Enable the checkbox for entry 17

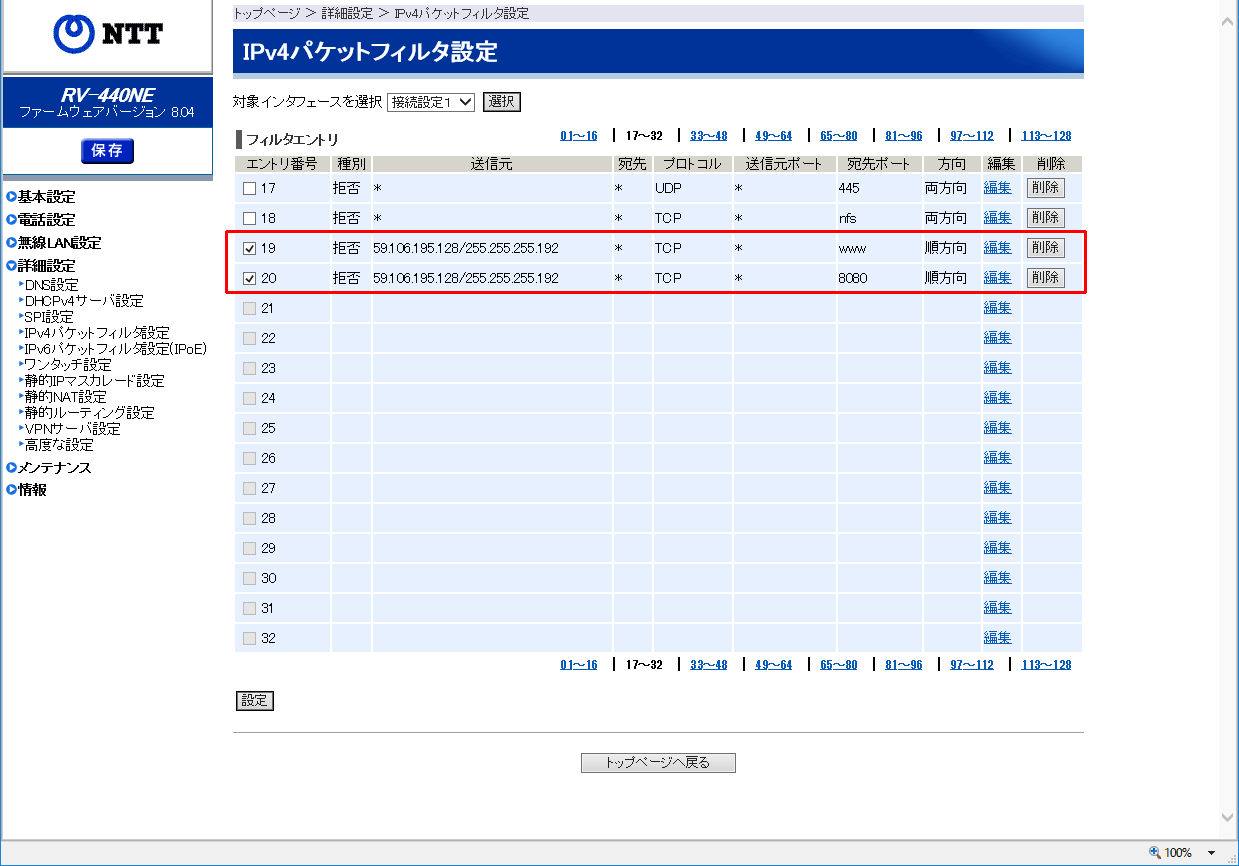(250, 188)
